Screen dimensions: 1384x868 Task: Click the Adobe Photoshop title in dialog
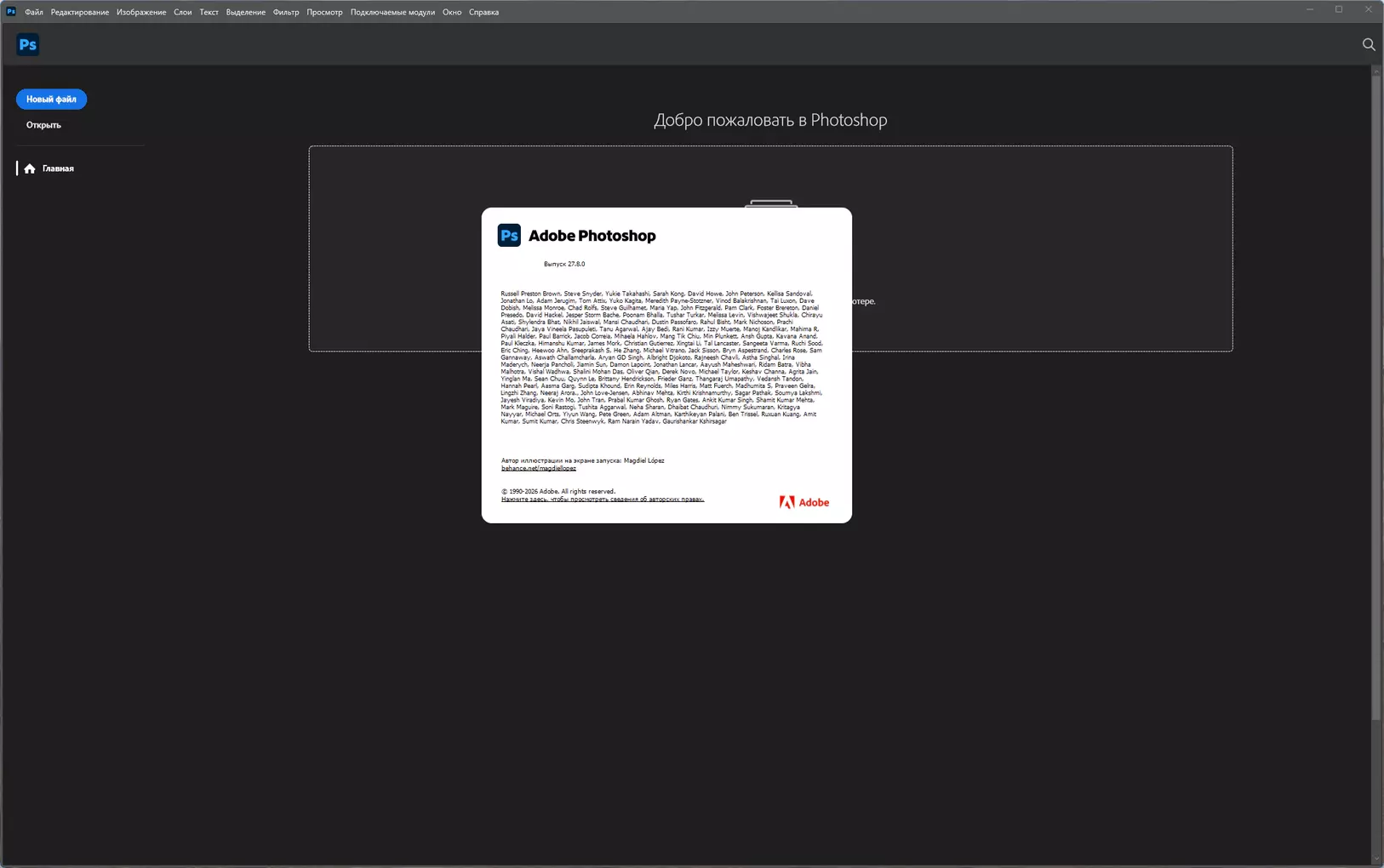tap(592, 236)
